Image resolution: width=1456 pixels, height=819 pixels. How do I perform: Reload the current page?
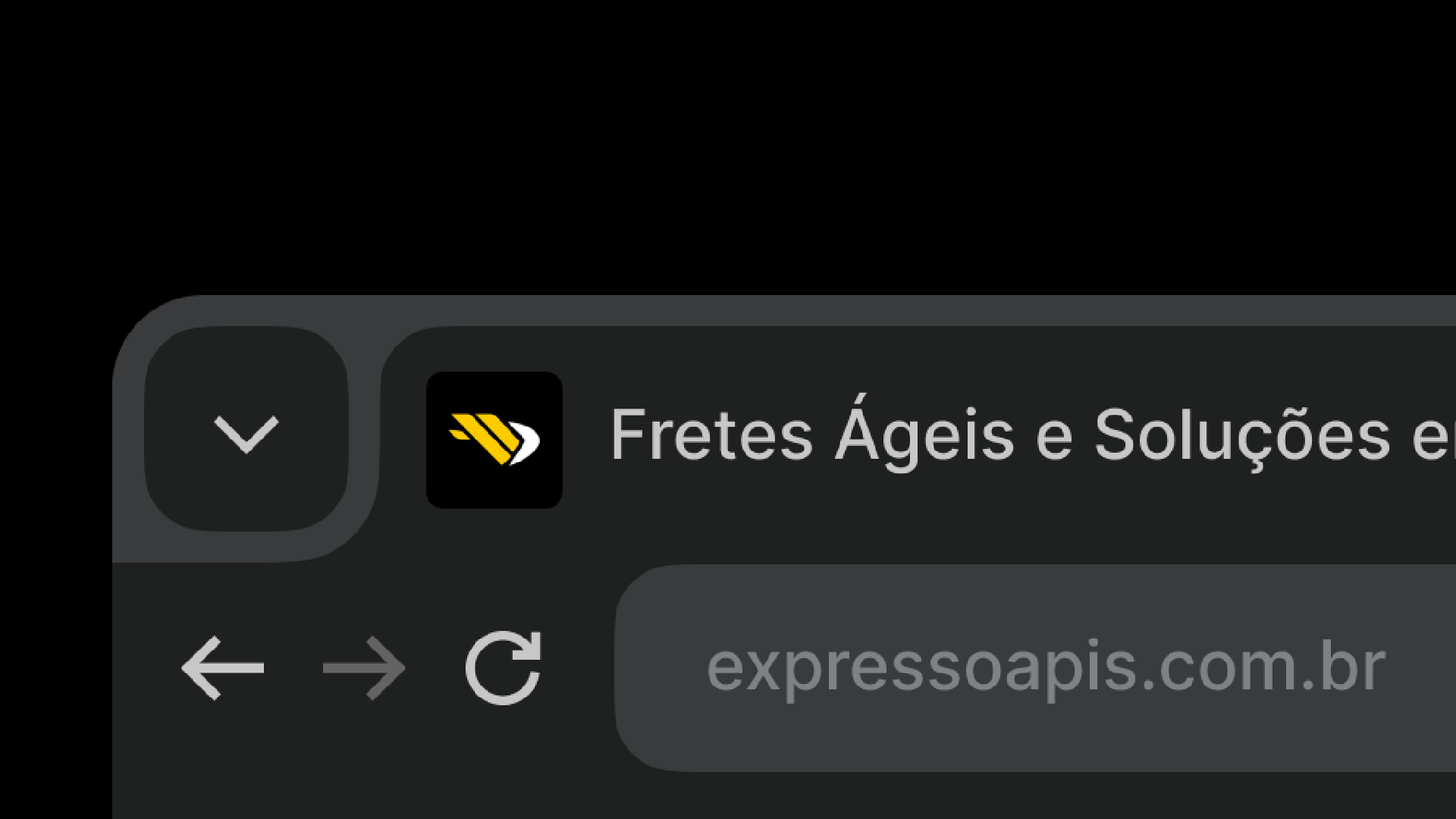click(x=504, y=668)
